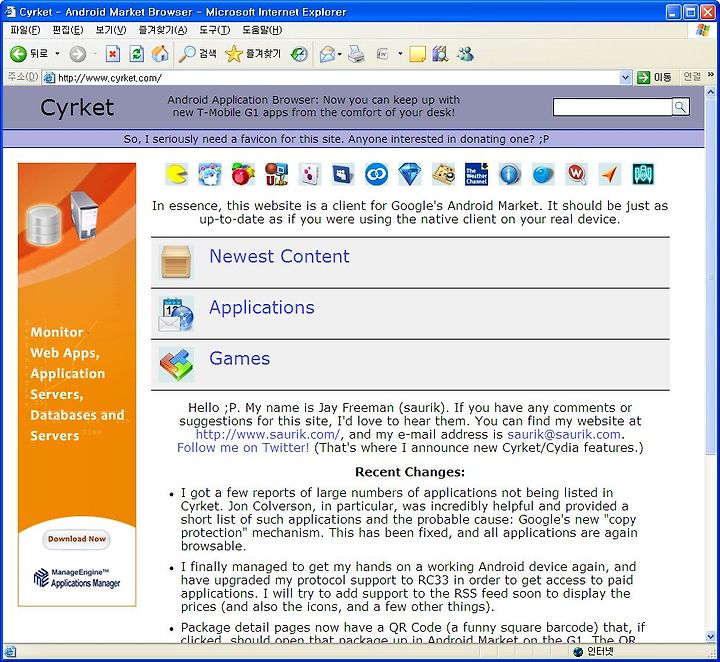Click the Windows flag throbber logo
Viewport: 720px width, 662px height.
tap(703, 30)
